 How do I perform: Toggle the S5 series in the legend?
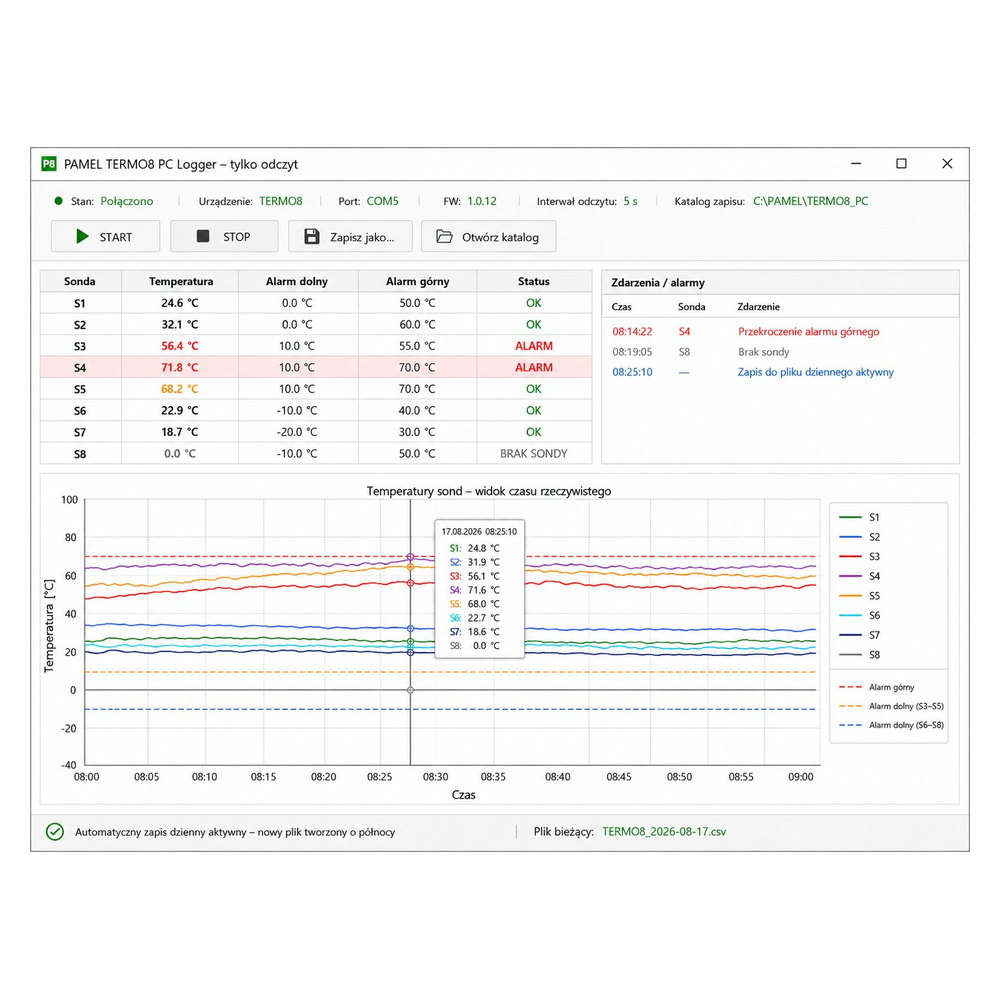click(x=860, y=596)
